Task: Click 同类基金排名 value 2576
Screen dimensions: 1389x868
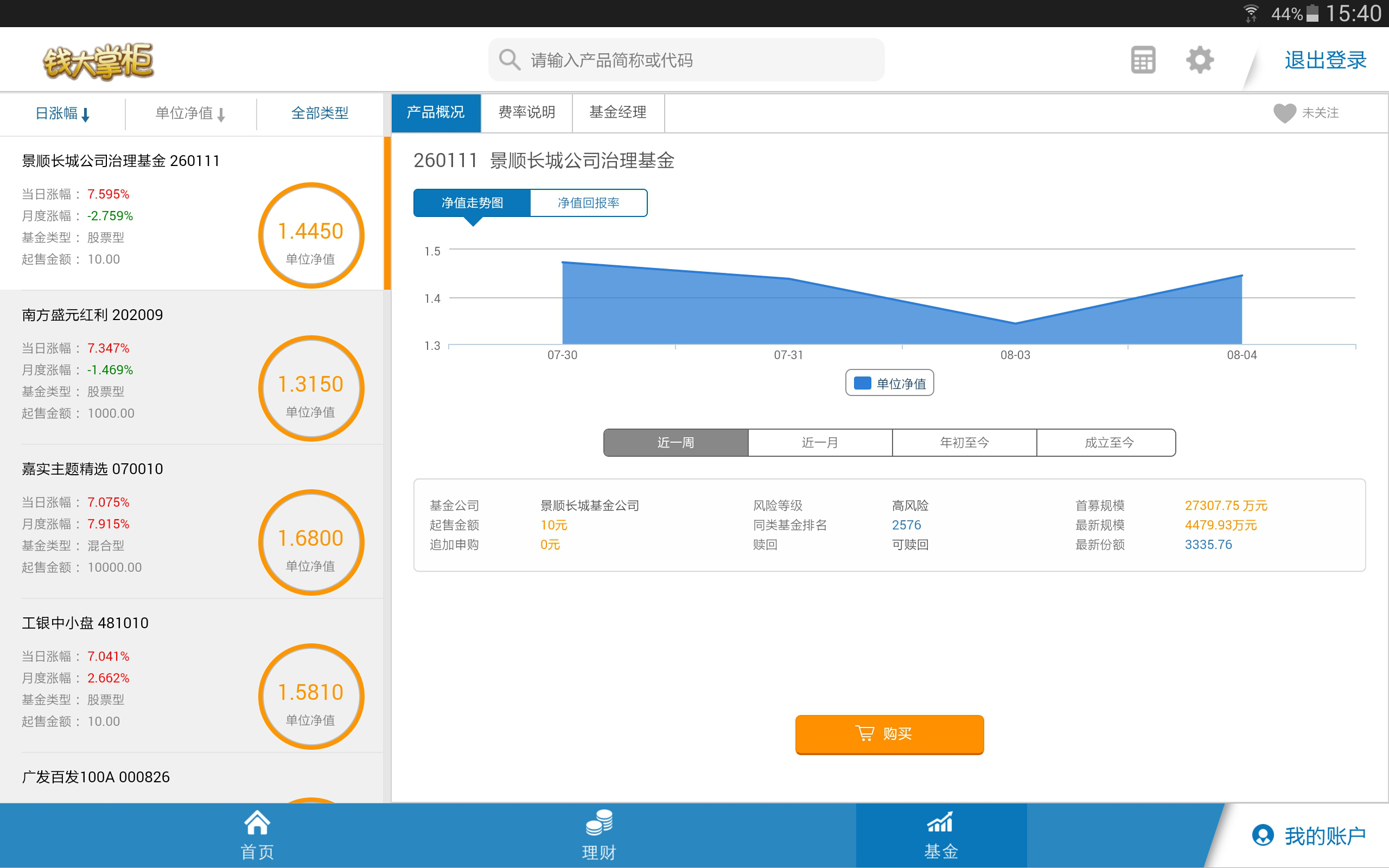Action: tap(906, 525)
